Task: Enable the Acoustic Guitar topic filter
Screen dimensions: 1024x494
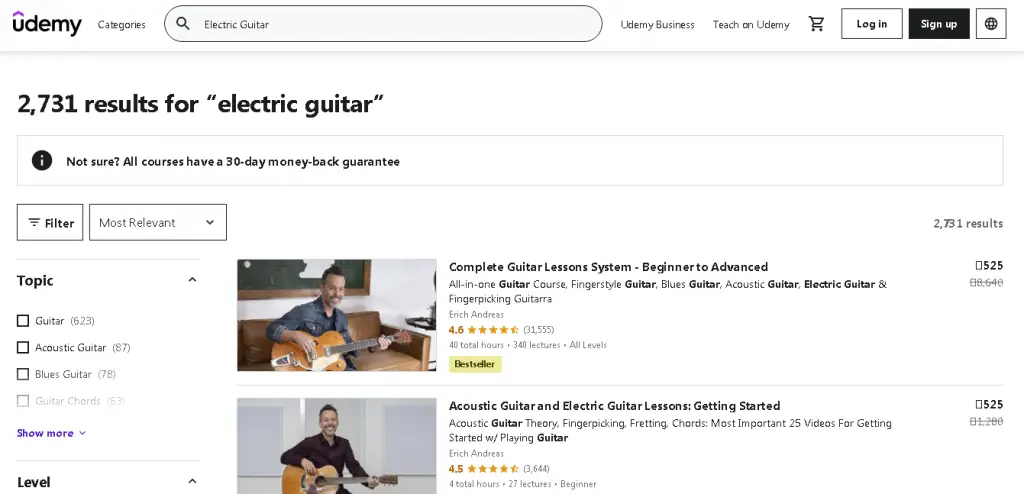Action: pyautogui.click(x=23, y=348)
